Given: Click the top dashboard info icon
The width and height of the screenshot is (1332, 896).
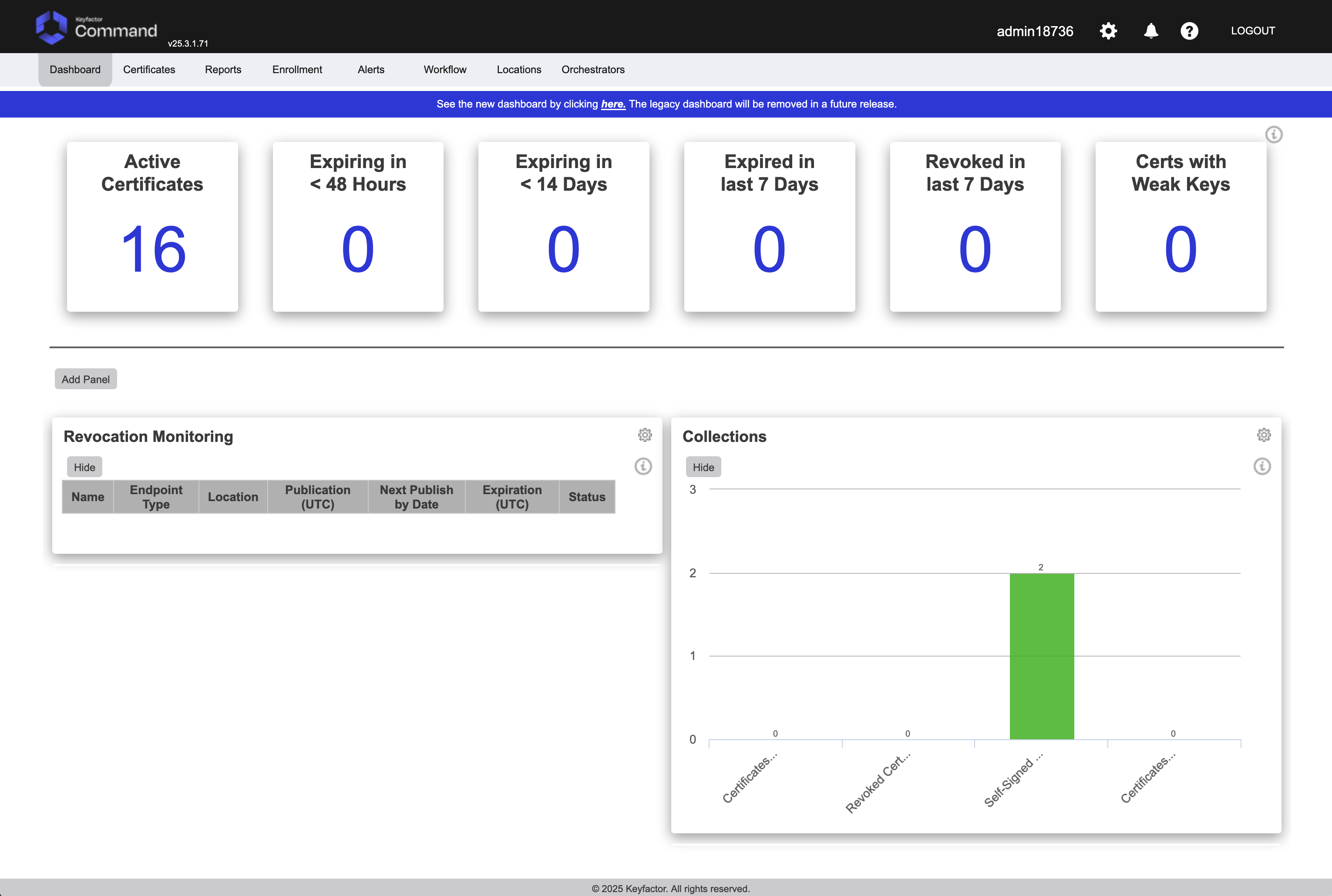Looking at the screenshot, I should pyautogui.click(x=1274, y=134).
